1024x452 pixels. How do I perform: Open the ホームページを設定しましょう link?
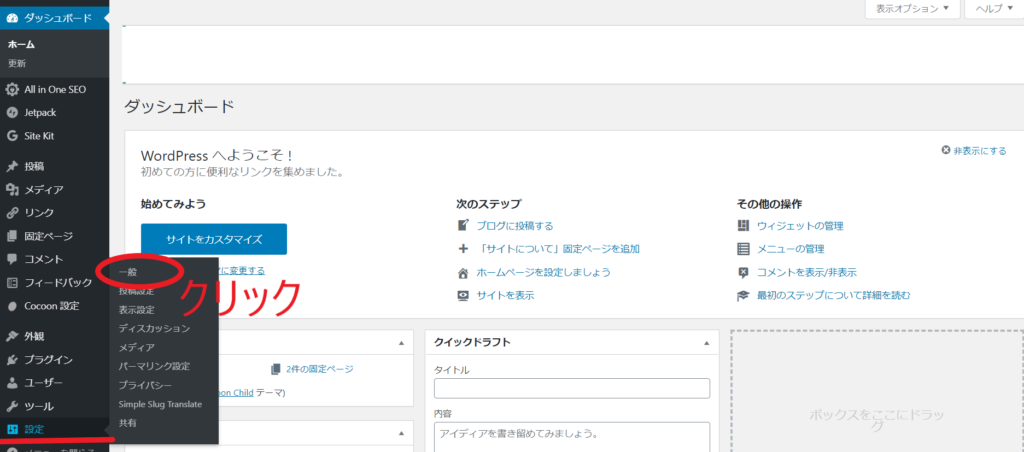(x=543, y=272)
